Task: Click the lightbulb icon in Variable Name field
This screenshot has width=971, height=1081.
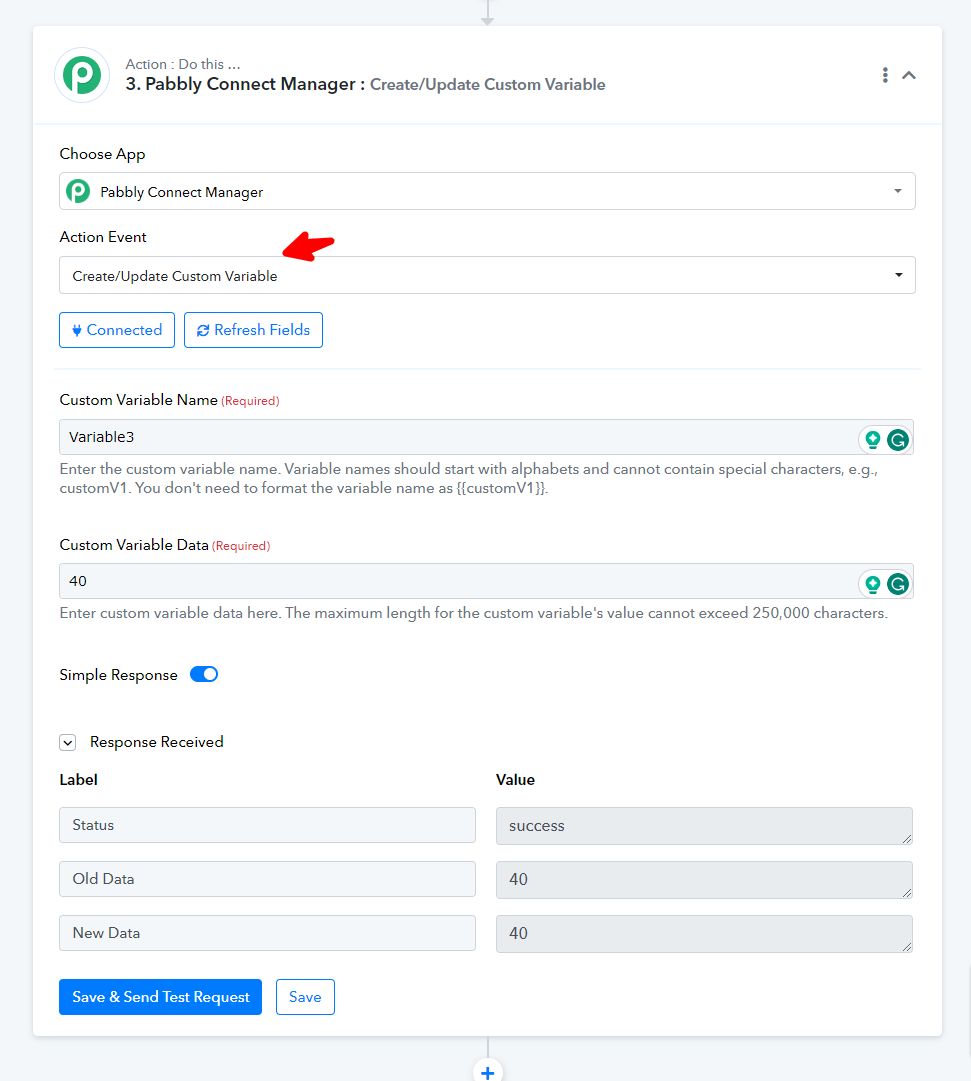Action: coord(873,440)
